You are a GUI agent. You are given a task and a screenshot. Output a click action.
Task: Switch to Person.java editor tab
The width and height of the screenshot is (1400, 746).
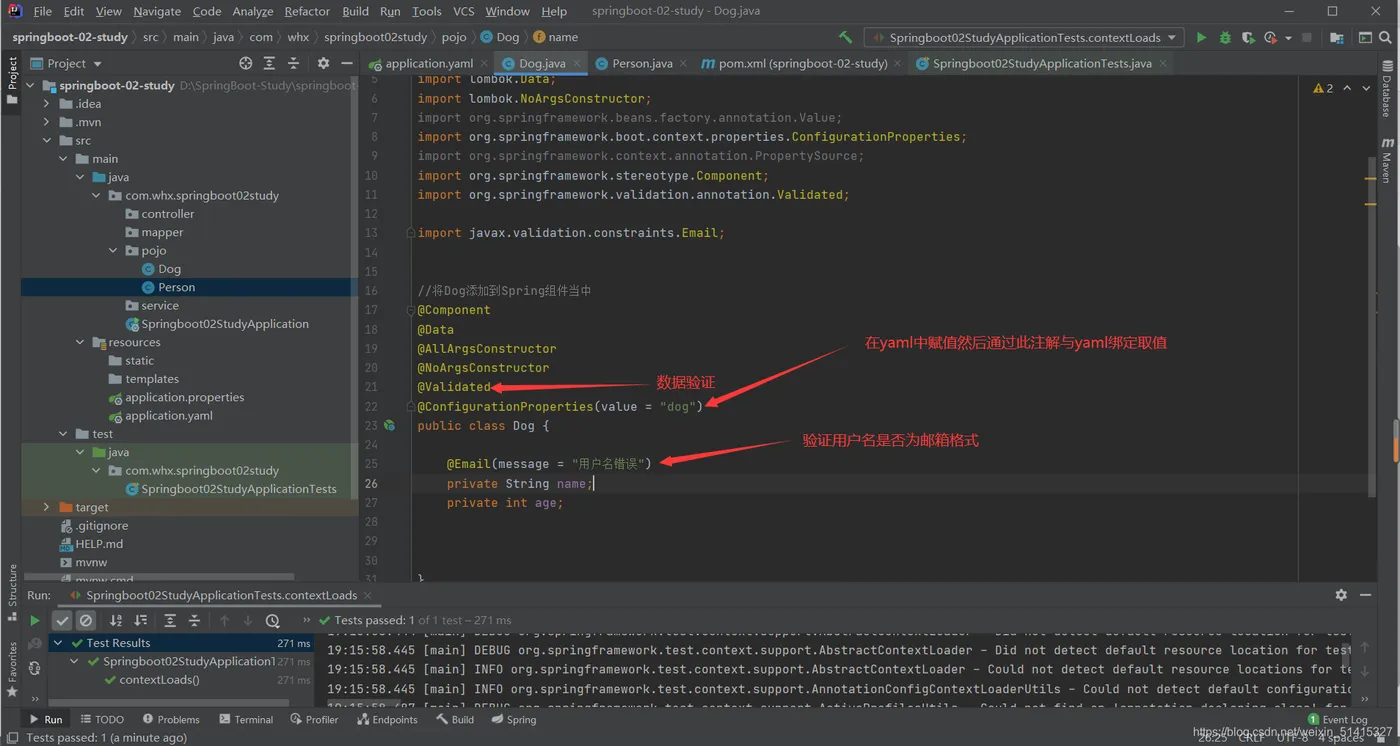point(641,63)
